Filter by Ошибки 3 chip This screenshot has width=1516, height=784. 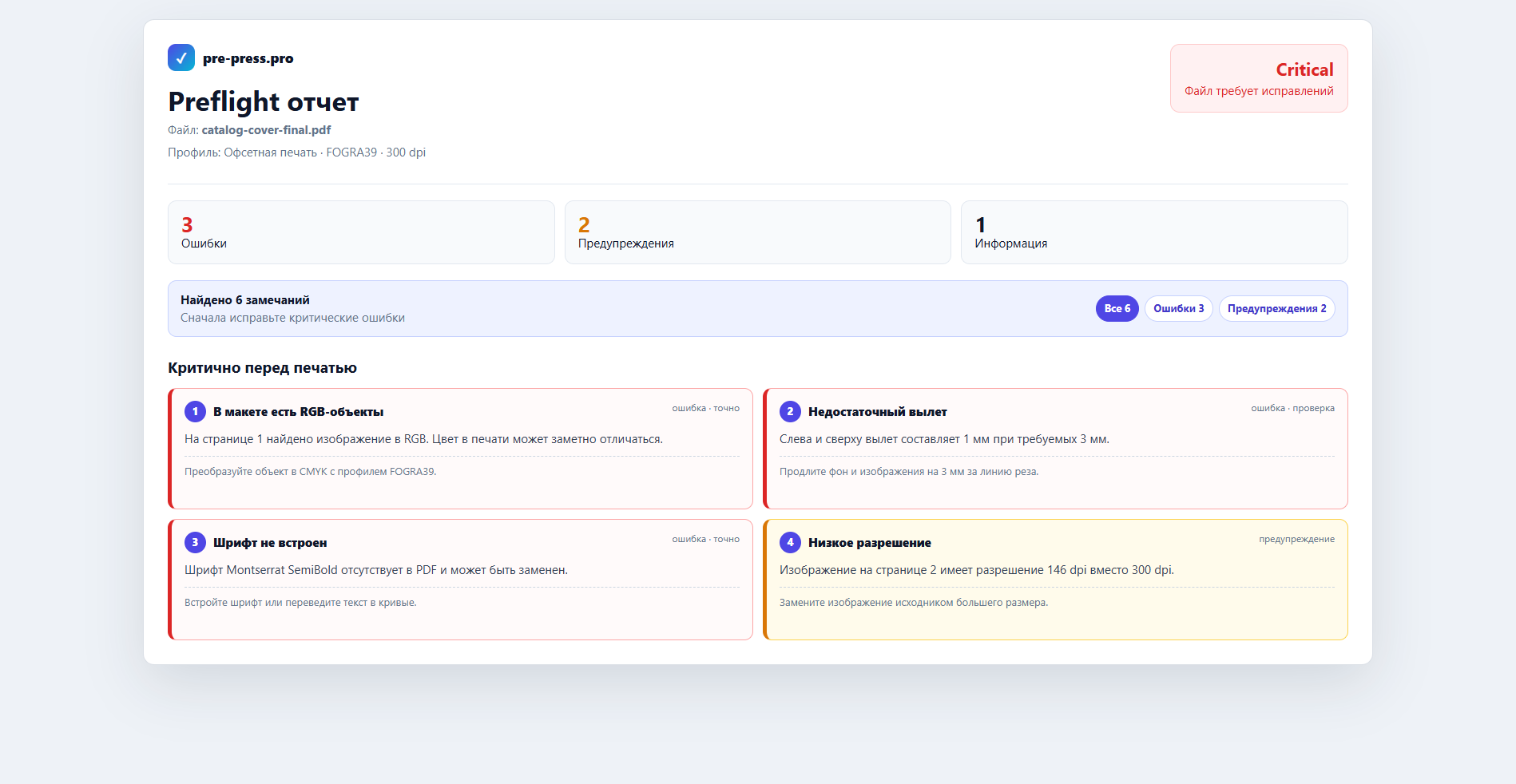pyautogui.click(x=1179, y=308)
